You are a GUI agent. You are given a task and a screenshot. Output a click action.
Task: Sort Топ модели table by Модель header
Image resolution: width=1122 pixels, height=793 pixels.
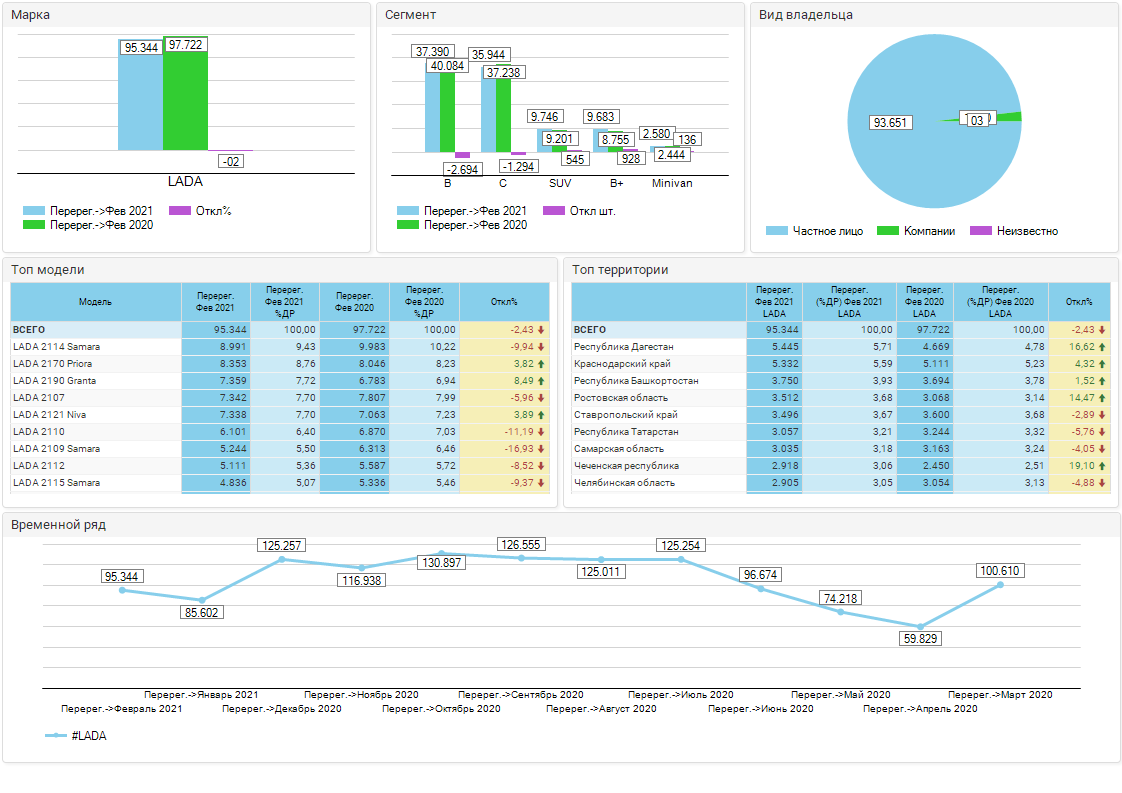coord(96,302)
